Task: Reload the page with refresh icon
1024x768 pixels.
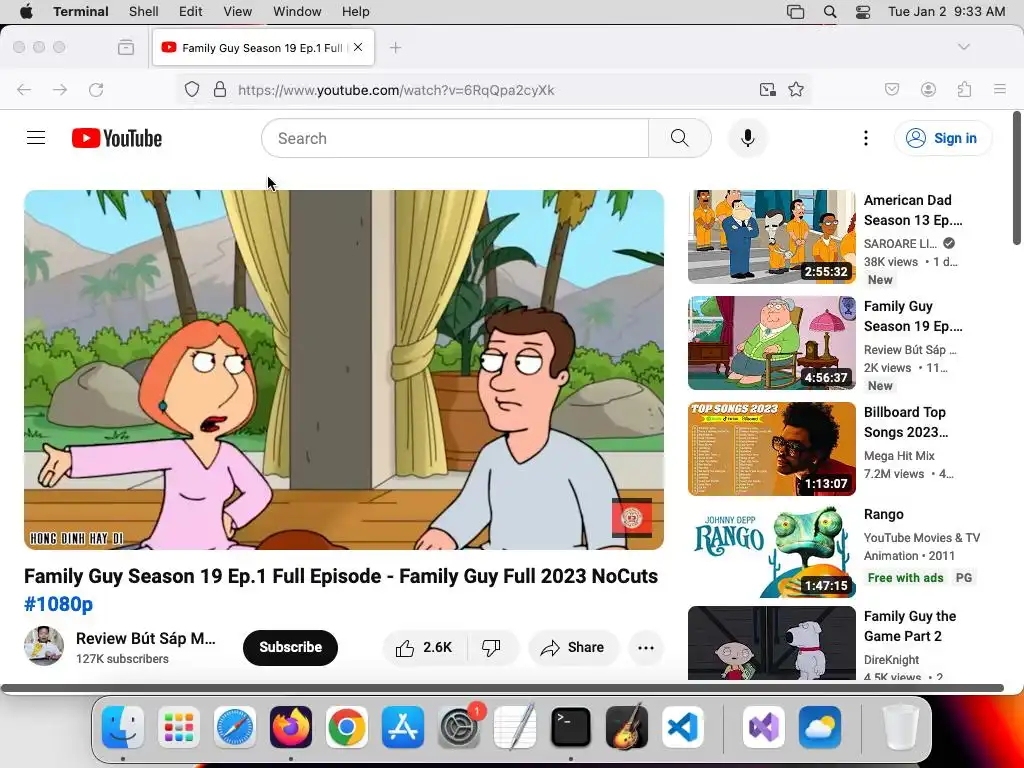Action: 96,89
